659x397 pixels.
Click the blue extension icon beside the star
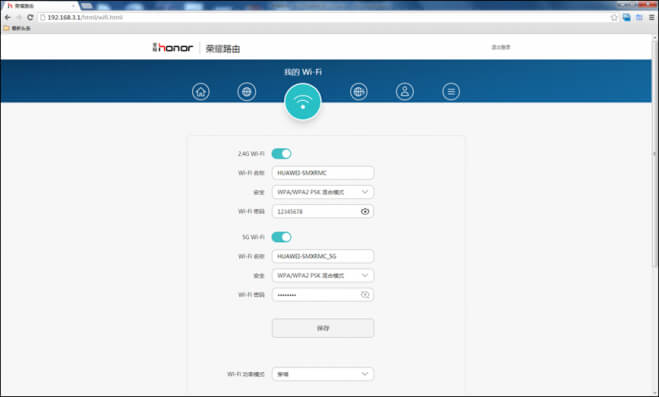(x=627, y=17)
